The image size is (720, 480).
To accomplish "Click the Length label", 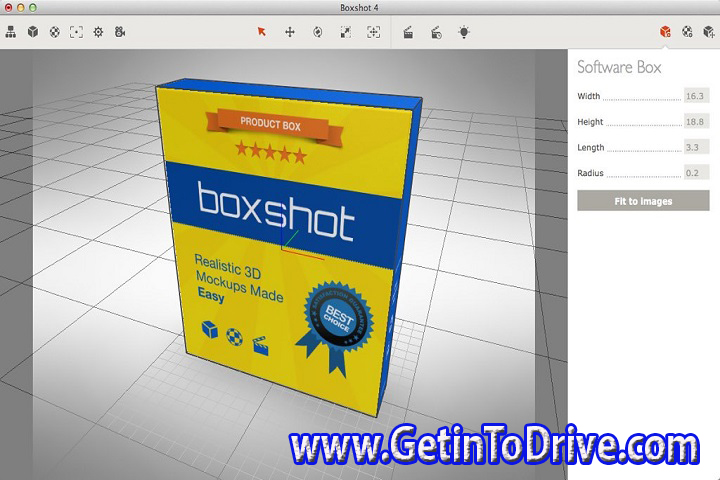I will (x=591, y=147).
